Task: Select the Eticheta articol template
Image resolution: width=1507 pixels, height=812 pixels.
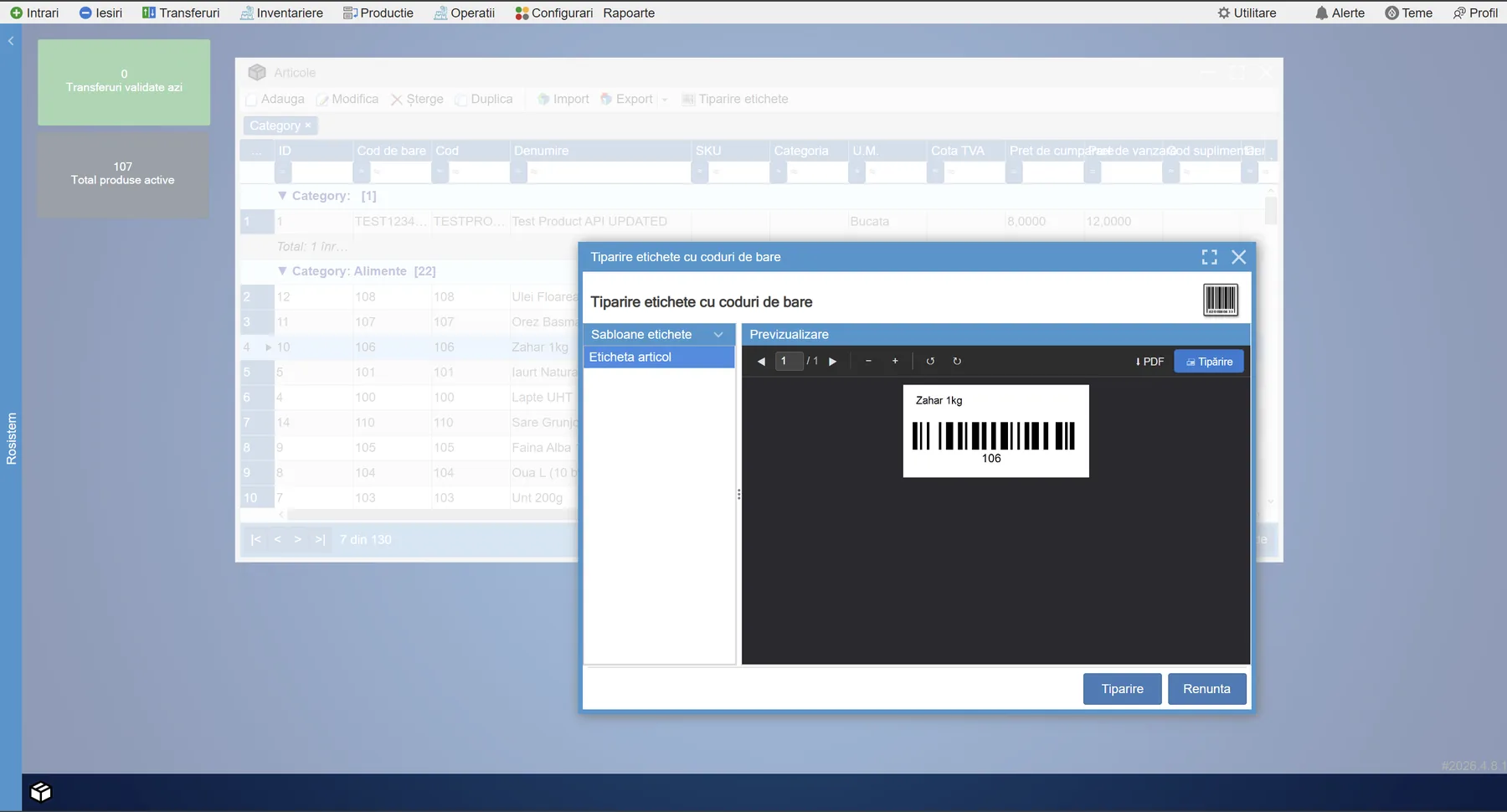Action: 630,357
